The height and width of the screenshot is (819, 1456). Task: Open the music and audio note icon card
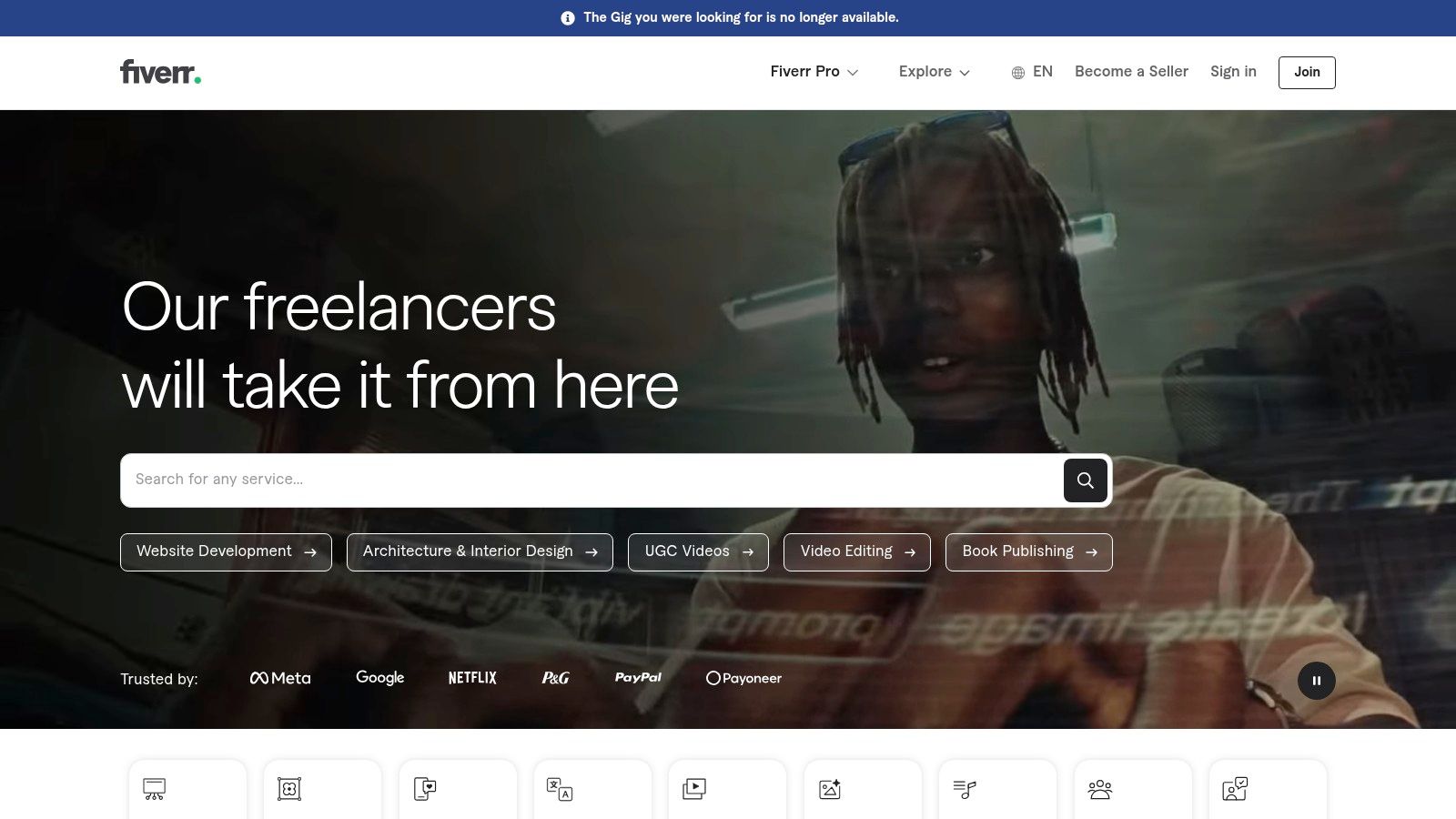click(997, 789)
